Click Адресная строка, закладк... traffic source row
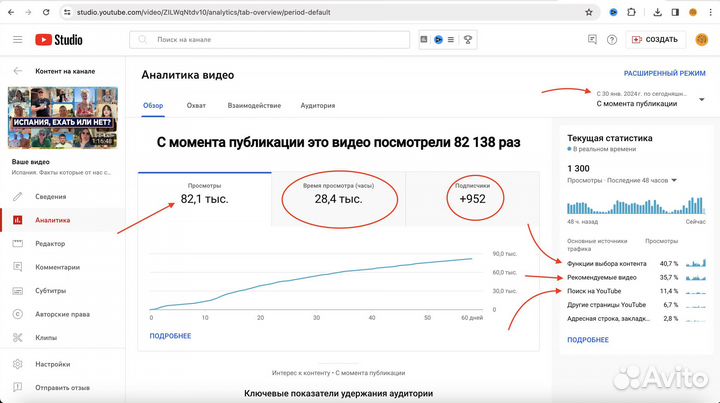The height and width of the screenshot is (403, 720). (x=636, y=319)
